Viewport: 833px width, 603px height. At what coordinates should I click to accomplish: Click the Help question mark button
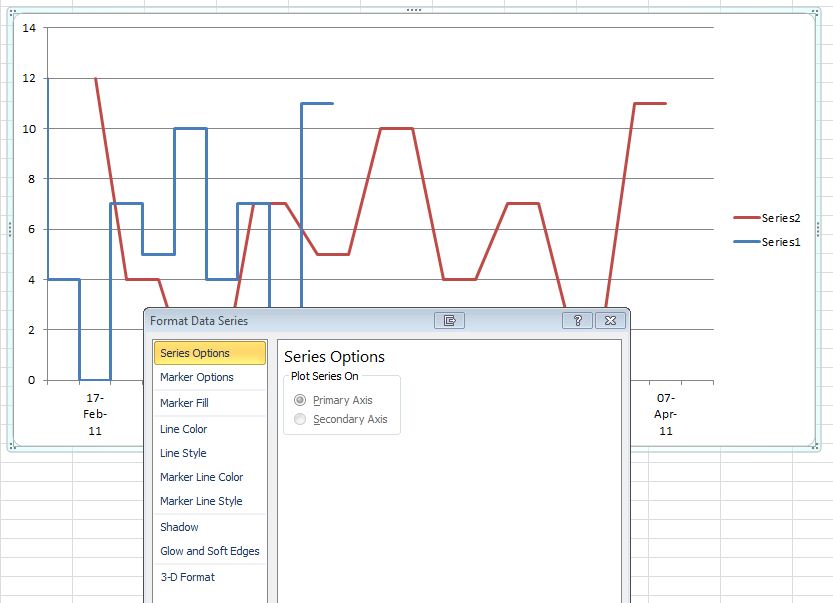577,321
